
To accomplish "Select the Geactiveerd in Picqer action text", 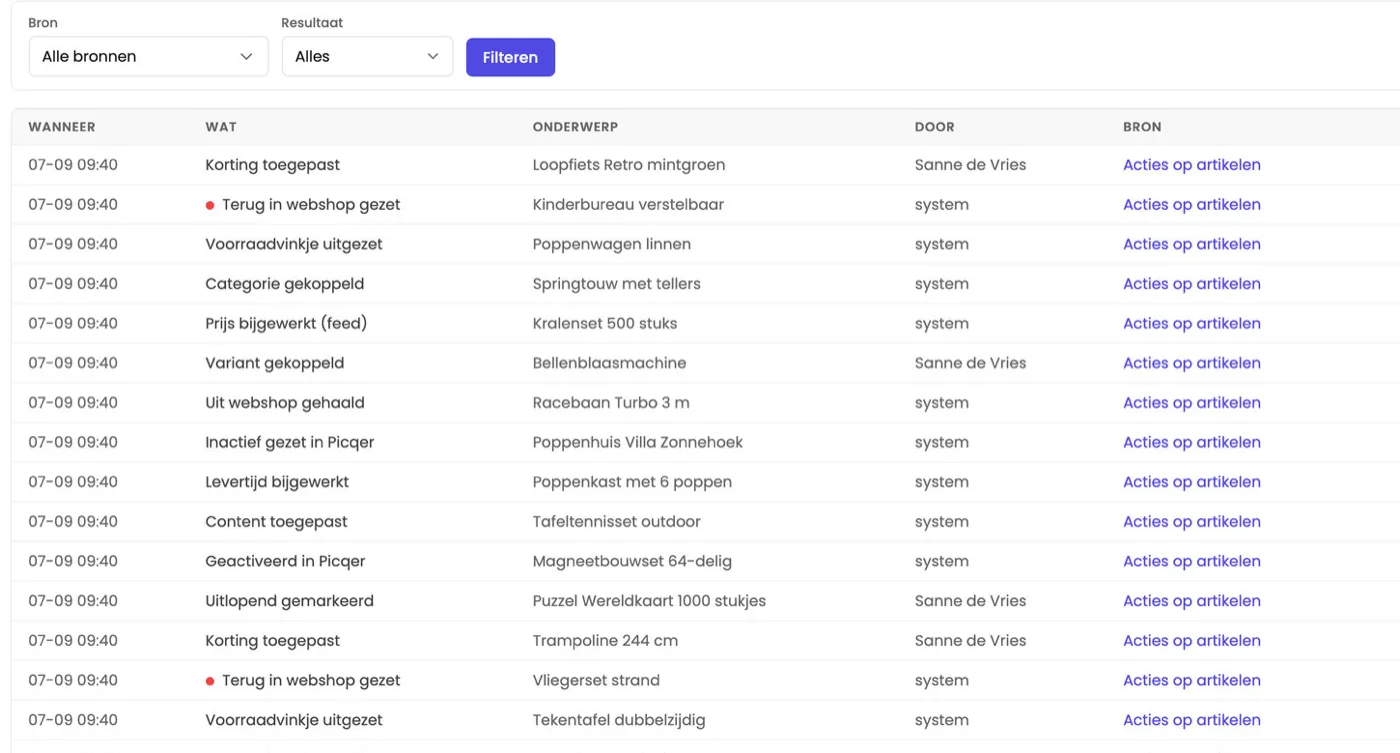I will (285, 561).
